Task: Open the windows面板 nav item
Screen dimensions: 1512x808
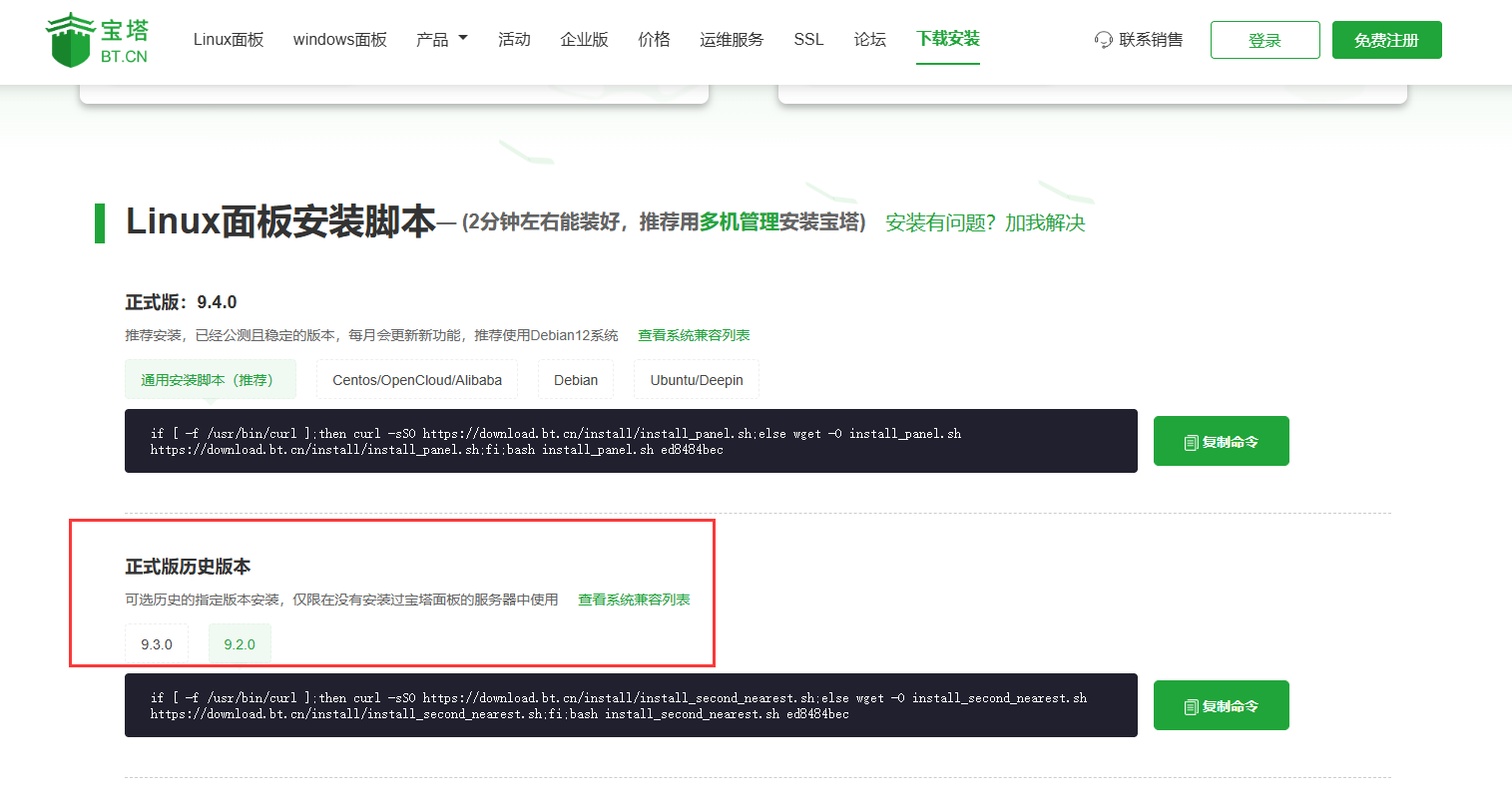Action: pos(339,40)
